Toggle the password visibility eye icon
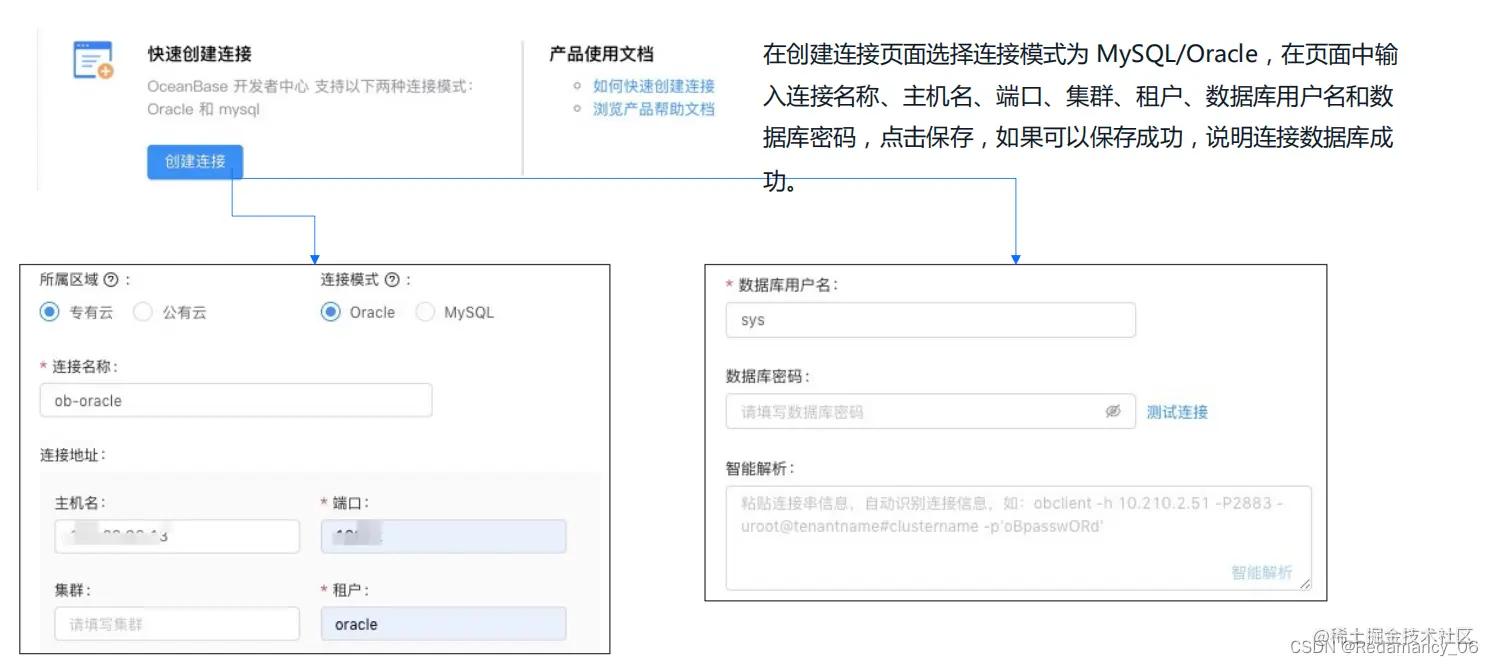Screen dimensions: 1493x666 pos(1114,411)
